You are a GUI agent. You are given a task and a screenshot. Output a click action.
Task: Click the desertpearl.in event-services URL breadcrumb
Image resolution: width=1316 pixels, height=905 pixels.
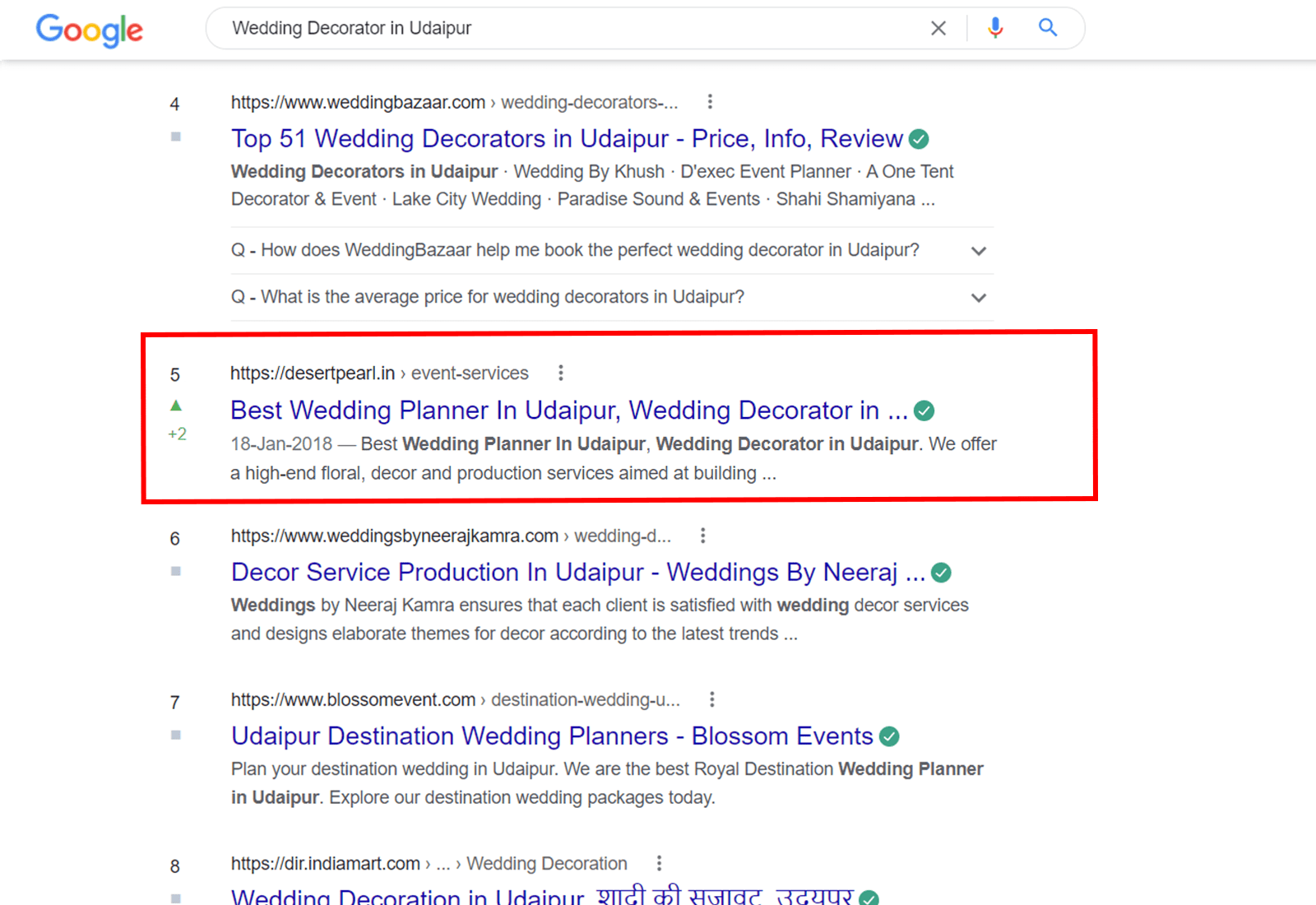(x=379, y=374)
